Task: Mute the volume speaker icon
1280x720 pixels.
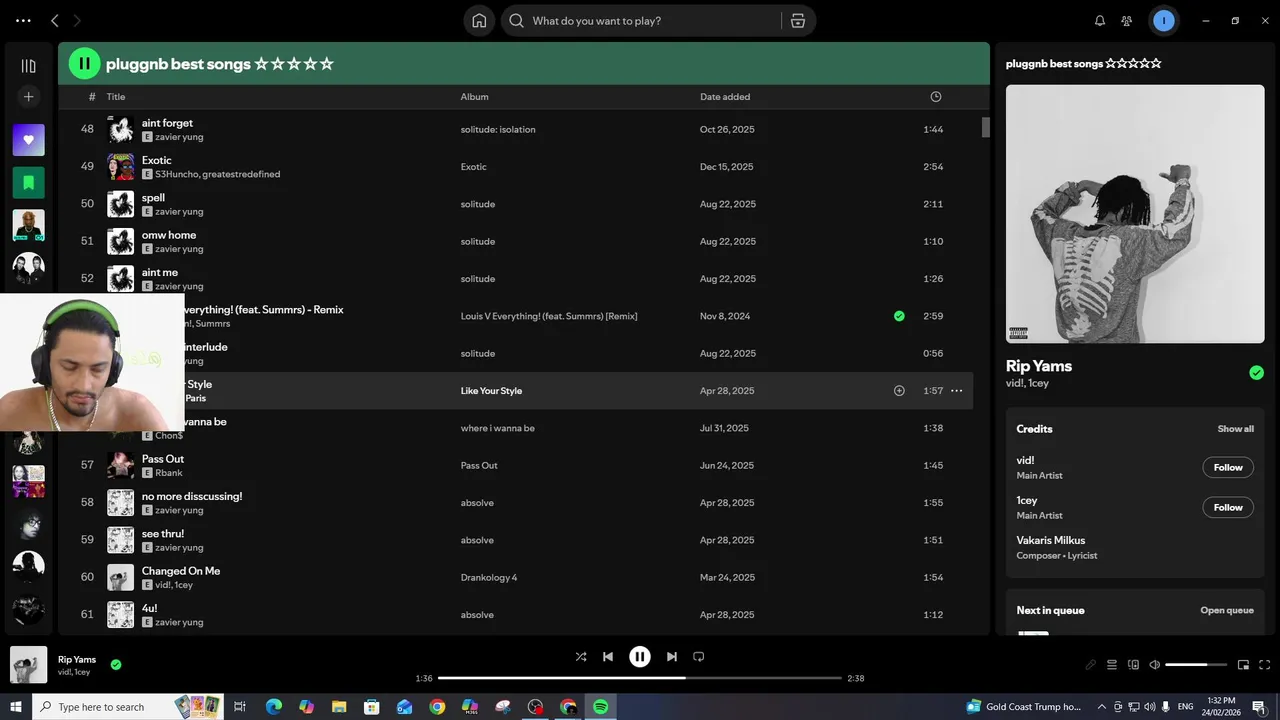Action: (1154, 665)
